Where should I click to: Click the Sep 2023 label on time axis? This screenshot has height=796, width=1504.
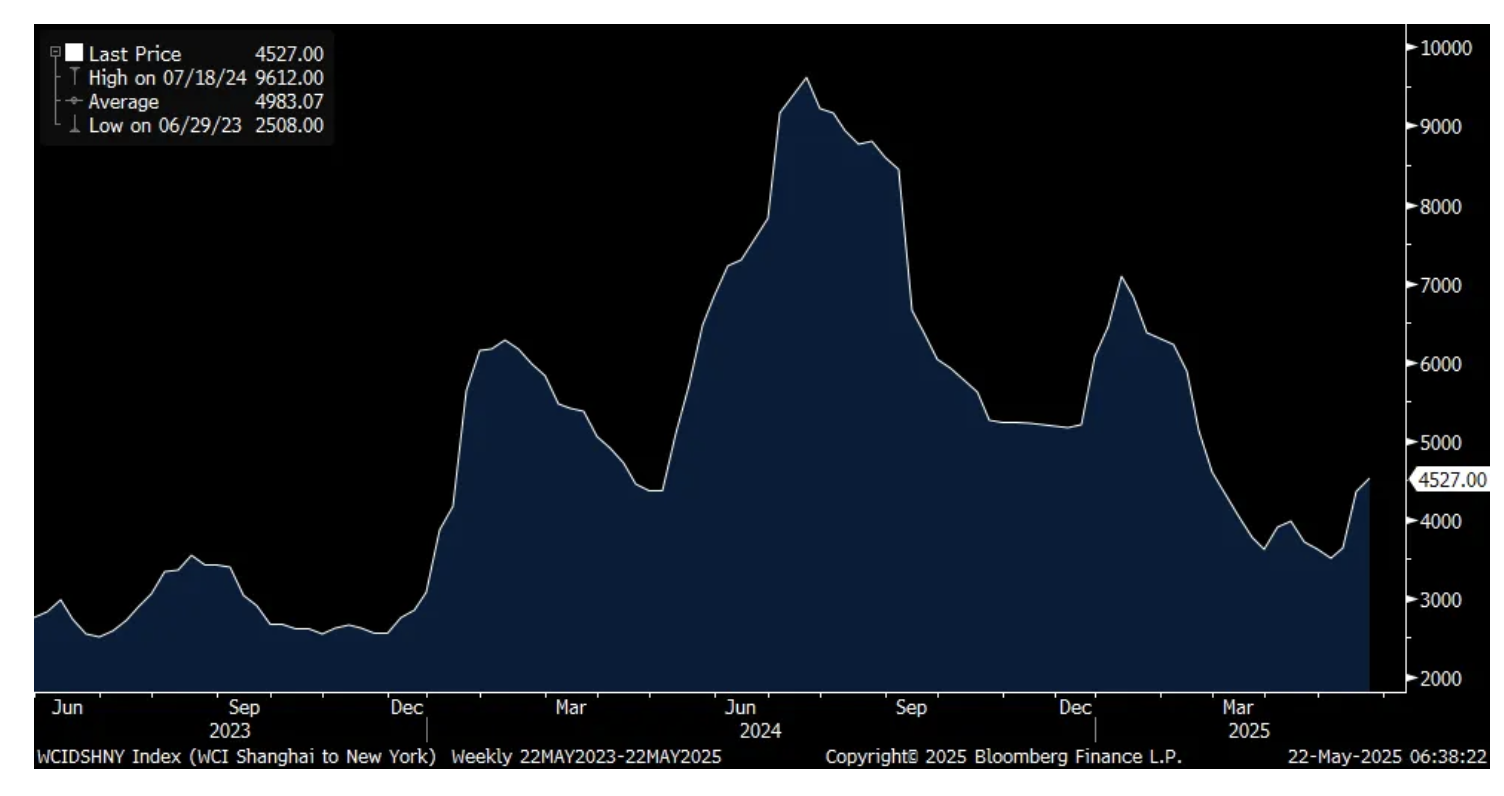point(245,708)
